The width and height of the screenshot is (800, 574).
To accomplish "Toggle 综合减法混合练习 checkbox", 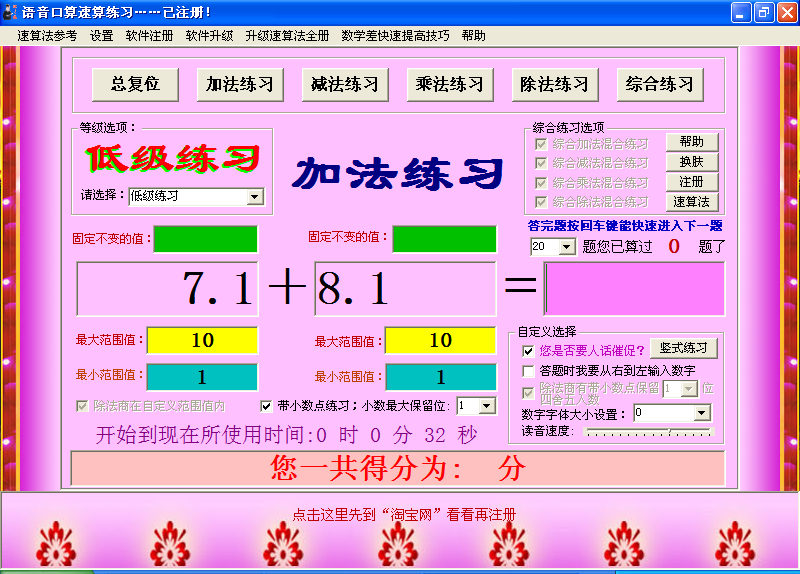I will tap(541, 163).
